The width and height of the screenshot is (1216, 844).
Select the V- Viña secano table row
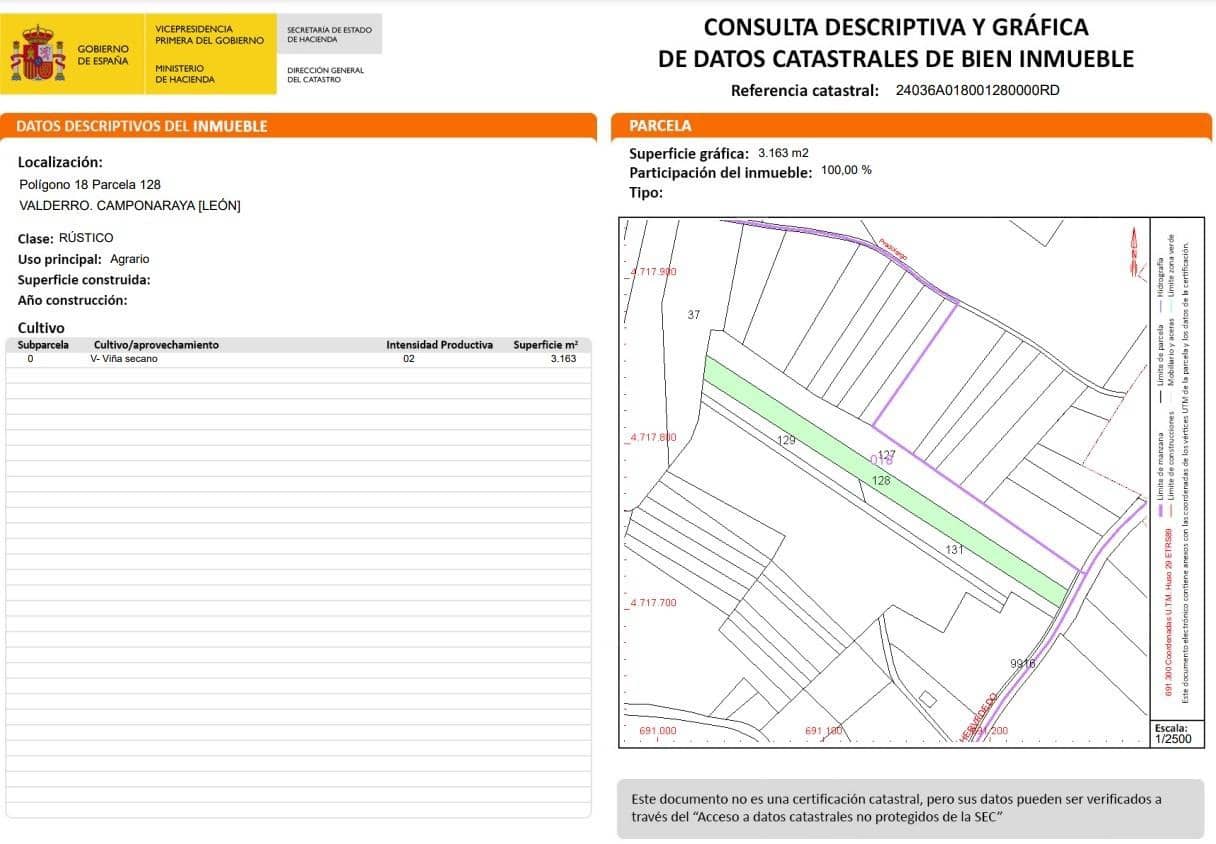click(x=298, y=358)
